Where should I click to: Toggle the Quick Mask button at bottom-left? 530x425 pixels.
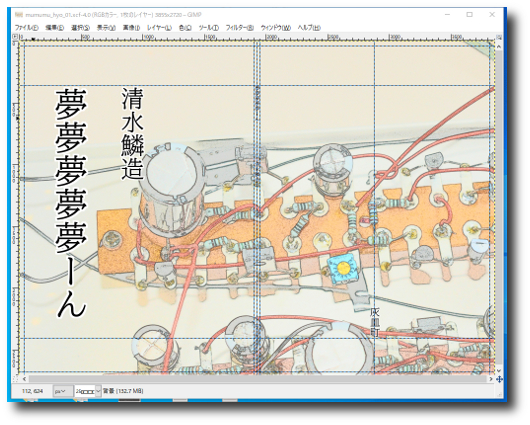(15, 379)
